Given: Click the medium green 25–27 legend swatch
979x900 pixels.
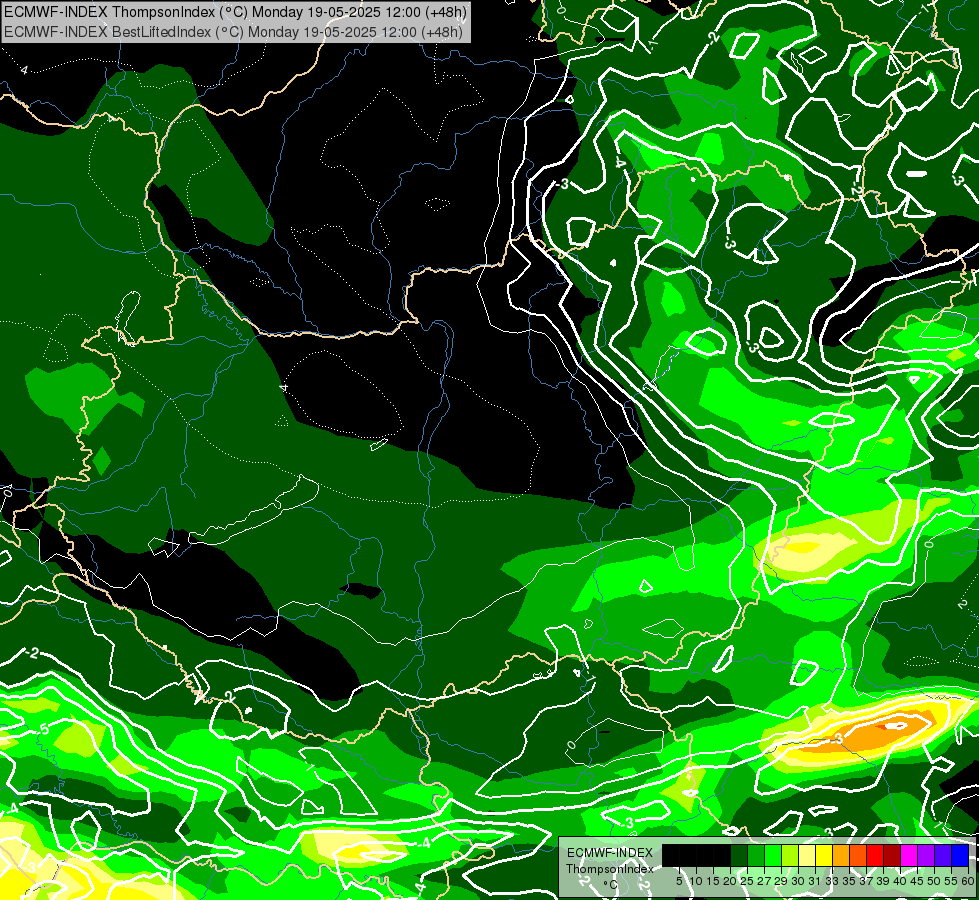Looking at the screenshot, I should (756, 855).
